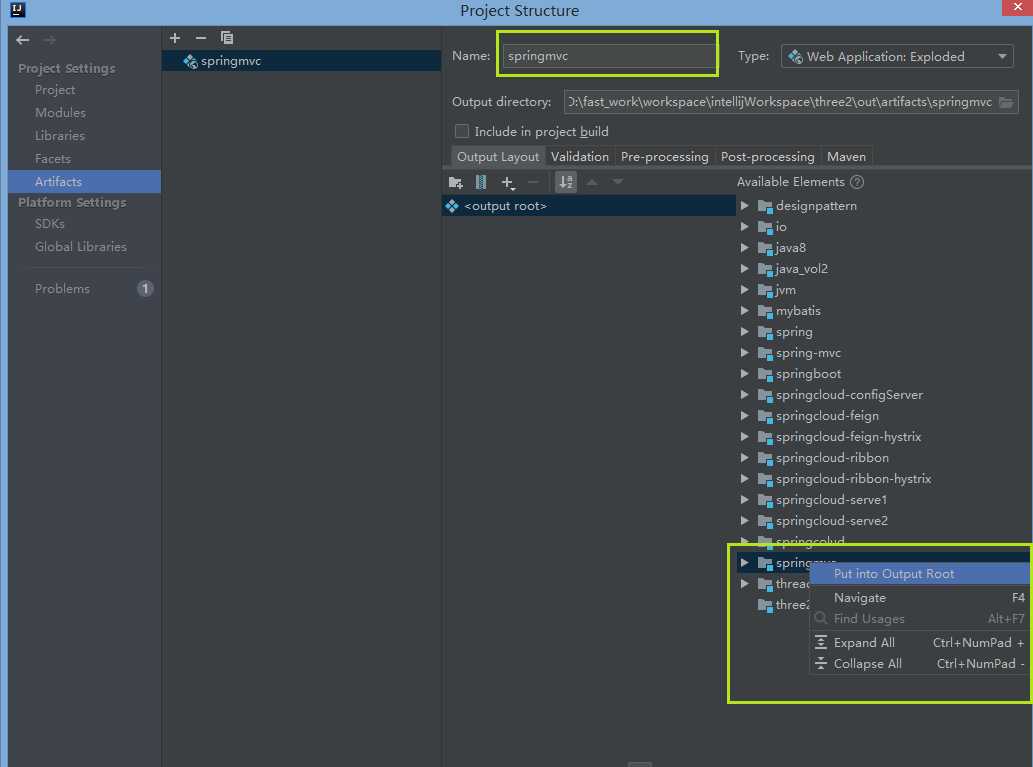Remove element from output layout
The height and width of the screenshot is (767, 1033).
click(534, 182)
